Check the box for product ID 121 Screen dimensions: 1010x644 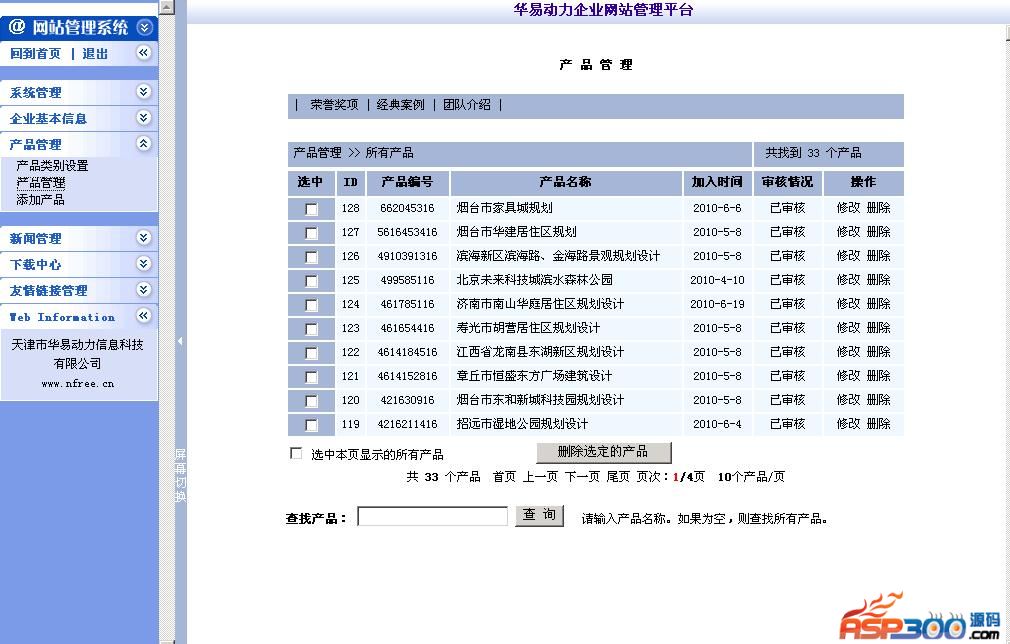pyautogui.click(x=311, y=377)
